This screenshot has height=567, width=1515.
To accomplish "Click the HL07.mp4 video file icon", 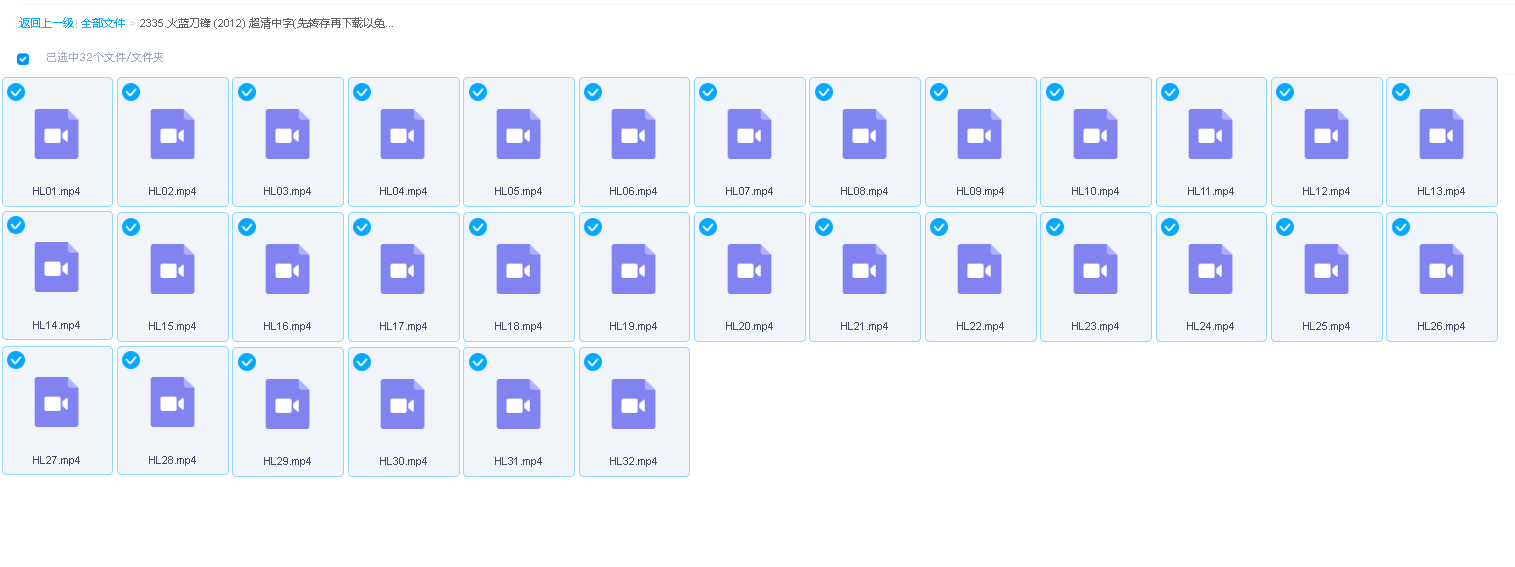I will point(749,134).
